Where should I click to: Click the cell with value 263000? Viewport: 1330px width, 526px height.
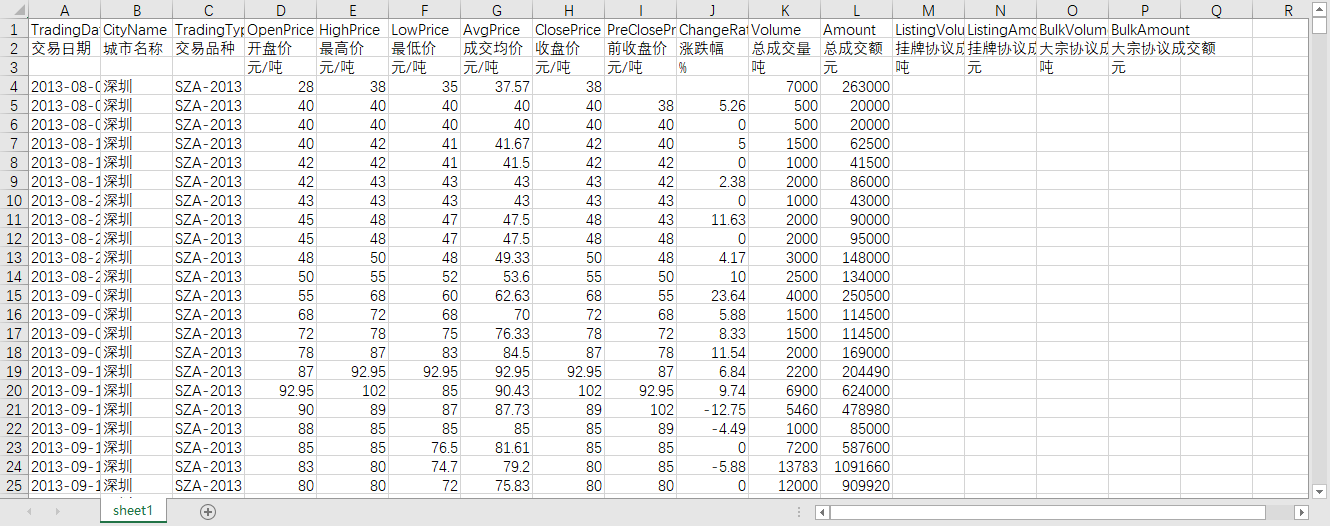[x=856, y=86]
